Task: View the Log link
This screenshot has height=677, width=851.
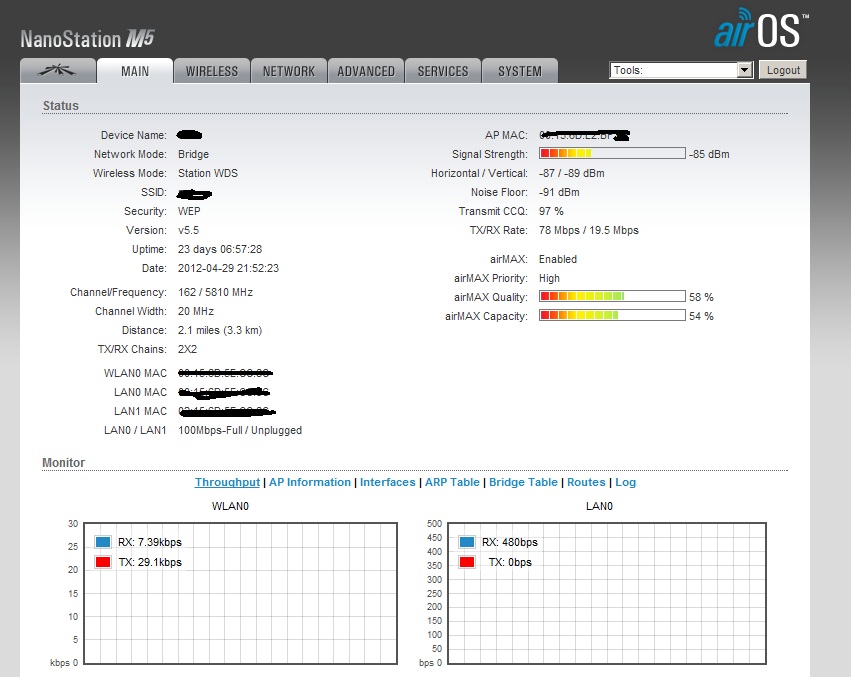Action: coord(625,482)
